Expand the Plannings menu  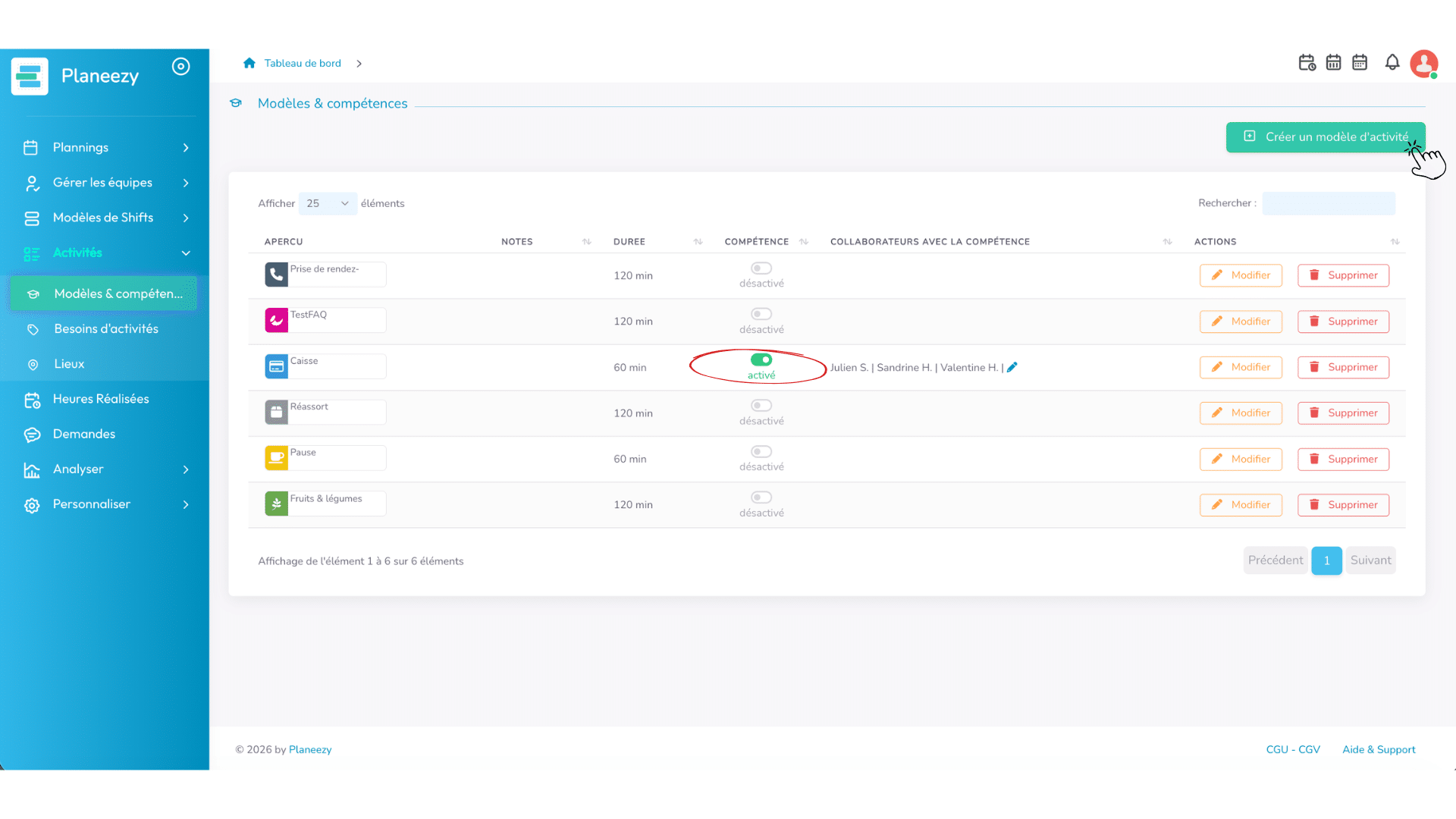pos(105,147)
